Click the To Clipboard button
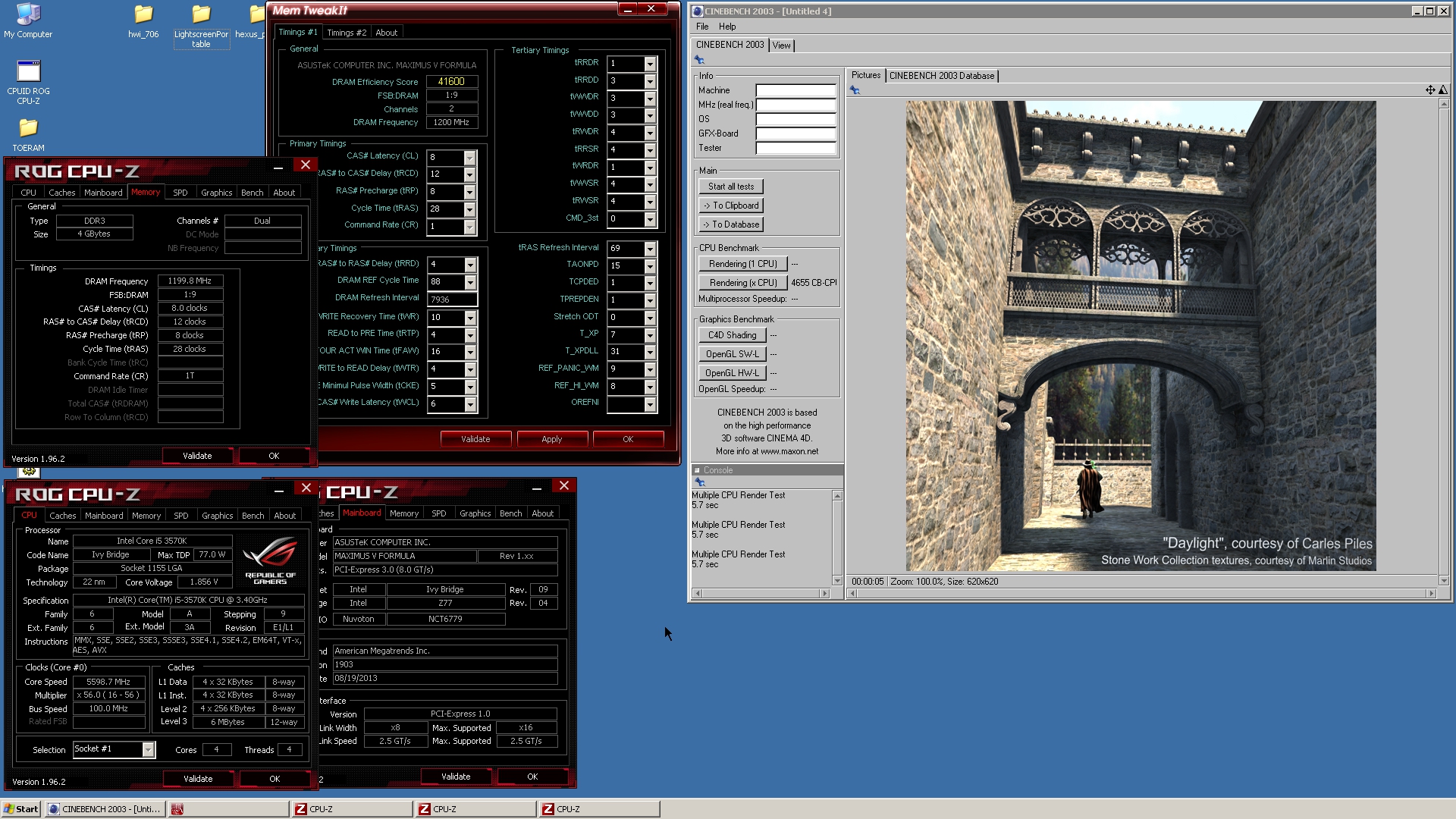Image resolution: width=1456 pixels, height=819 pixels. 731,206
